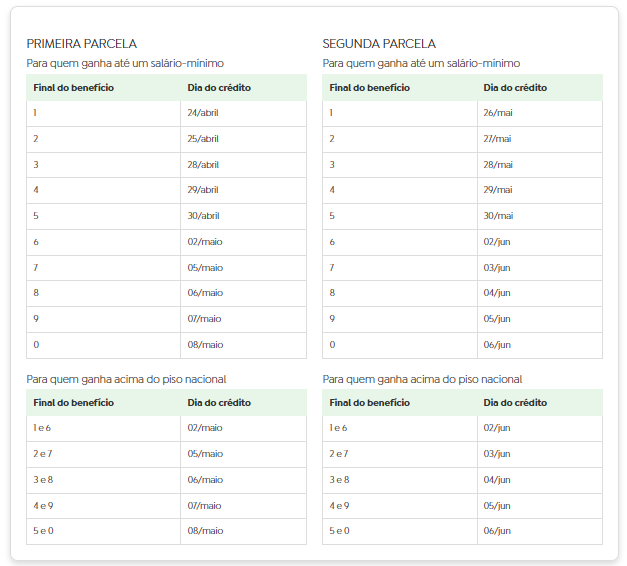The width and height of the screenshot is (627, 566).
Task: Click the 28/abril credit date cell
Action: click(x=203, y=165)
